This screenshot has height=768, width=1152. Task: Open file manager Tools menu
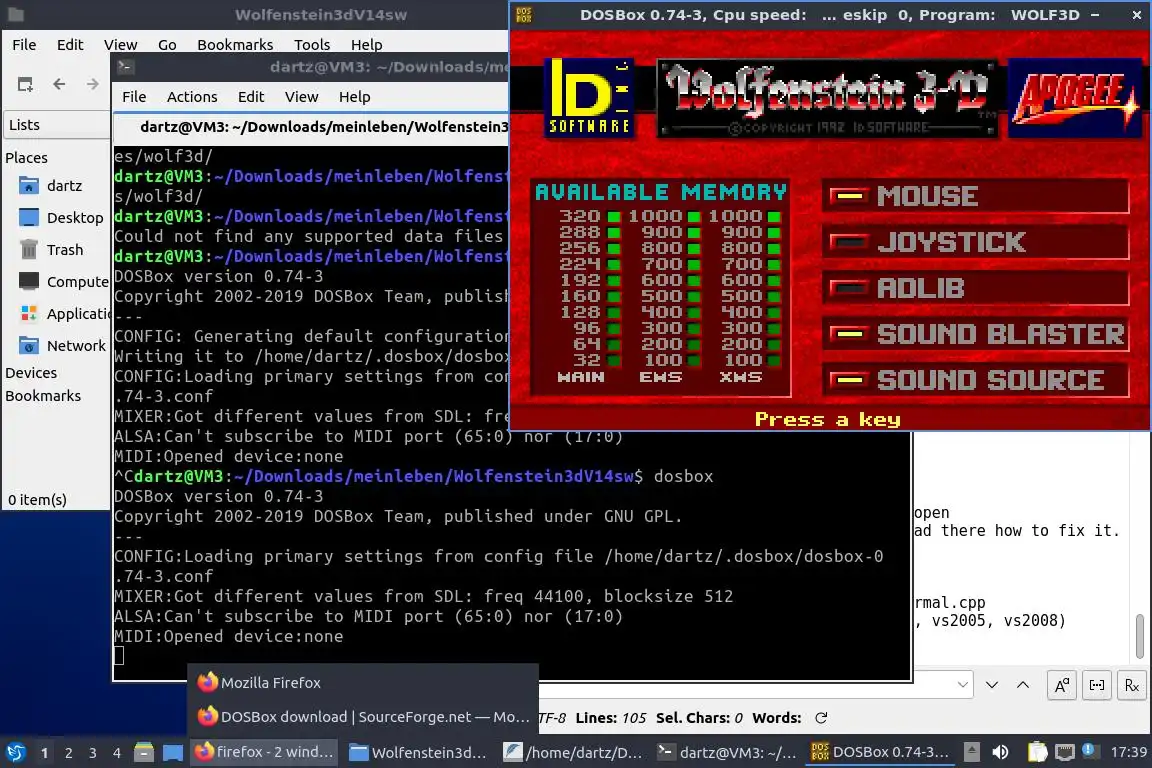coord(312,45)
